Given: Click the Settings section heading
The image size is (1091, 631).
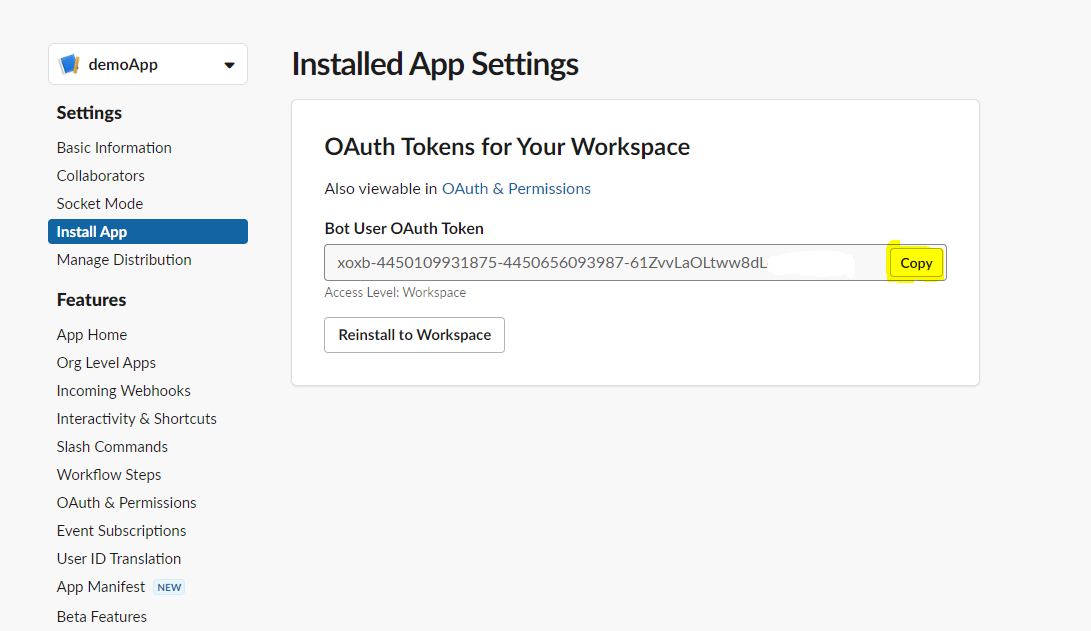Looking at the screenshot, I should coord(89,113).
